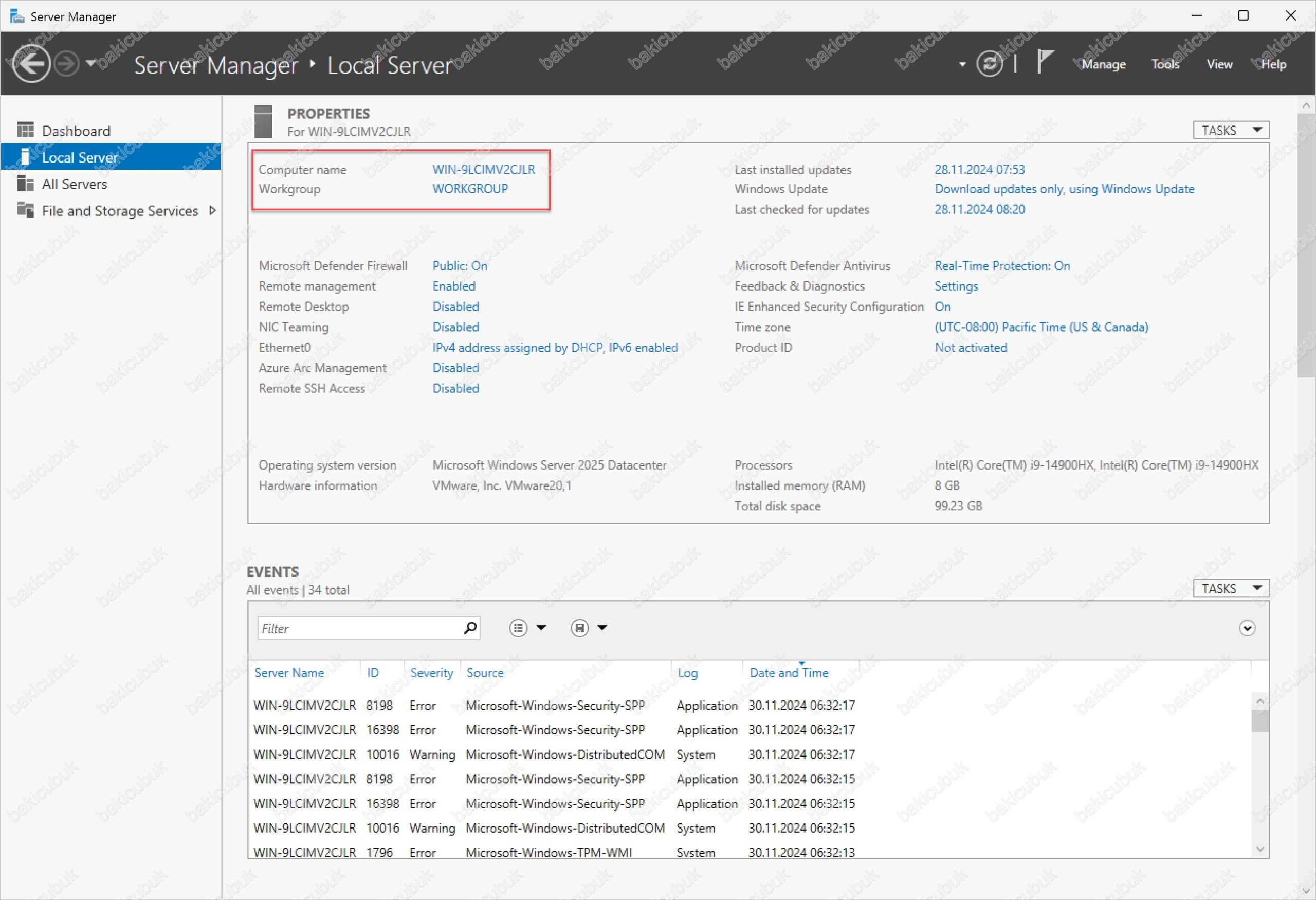Select Local Server in the sidebar

pos(111,157)
